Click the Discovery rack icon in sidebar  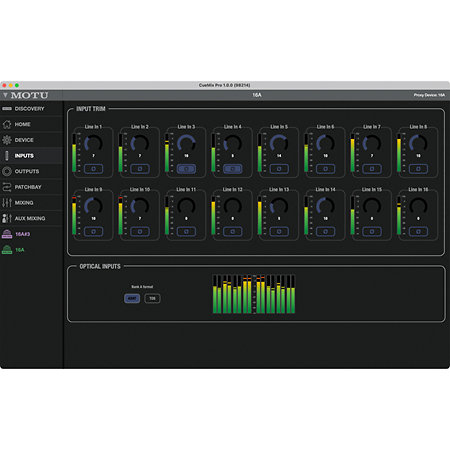tap(7, 109)
